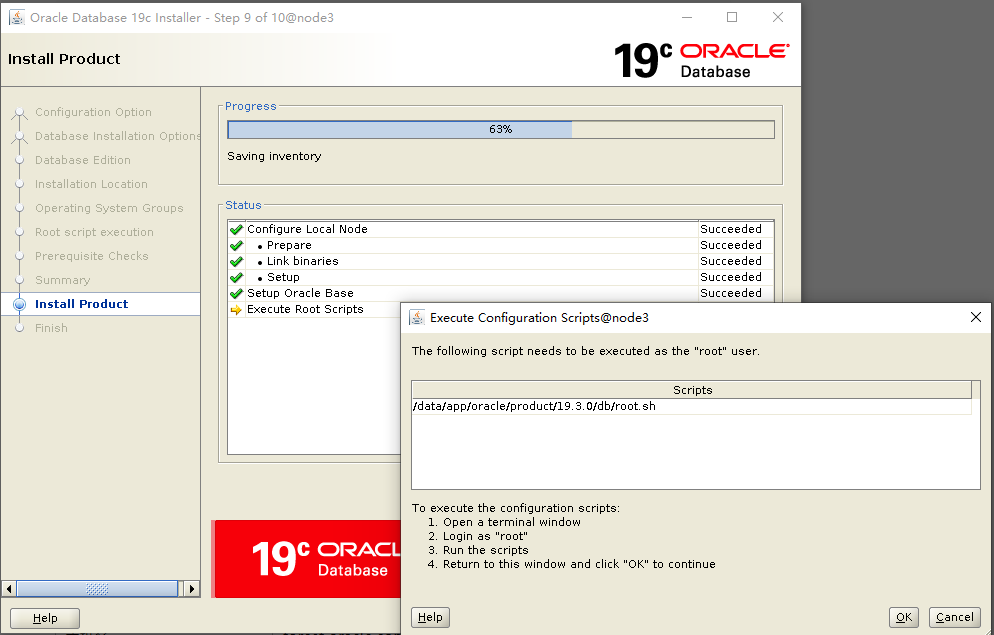The width and height of the screenshot is (994, 635).
Task: Click the right arrow of sidebar scrollbar
Action: click(191, 589)
